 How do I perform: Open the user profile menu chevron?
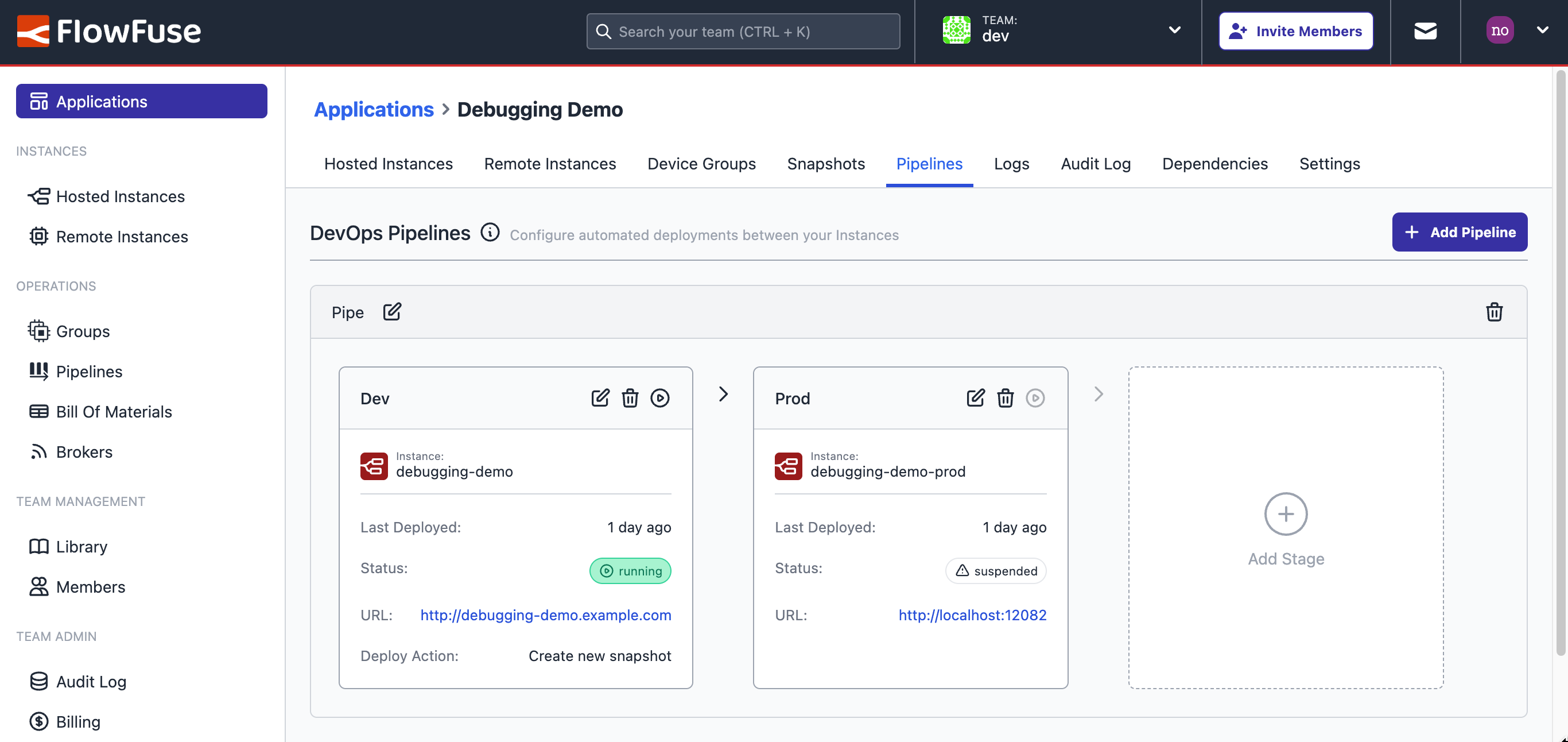point(1542,30)
